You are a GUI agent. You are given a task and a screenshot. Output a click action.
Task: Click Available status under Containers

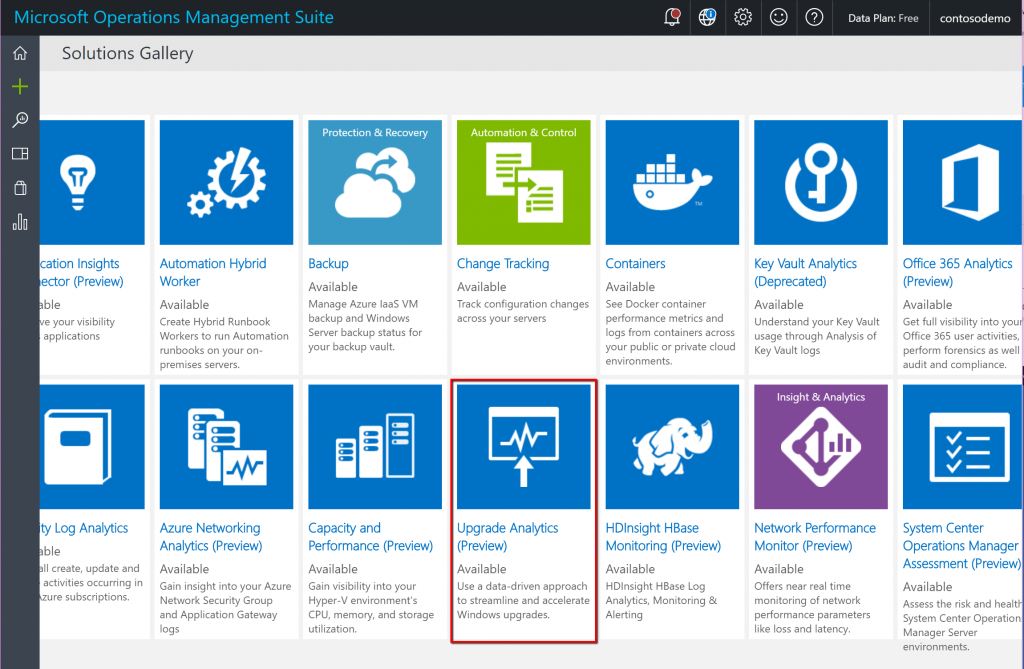click(630, 287)
